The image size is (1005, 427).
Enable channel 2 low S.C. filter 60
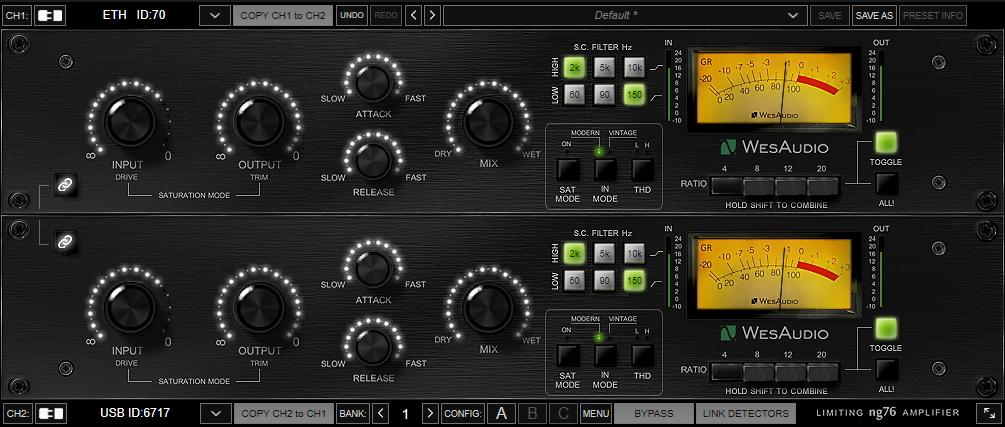click(574, 281)
